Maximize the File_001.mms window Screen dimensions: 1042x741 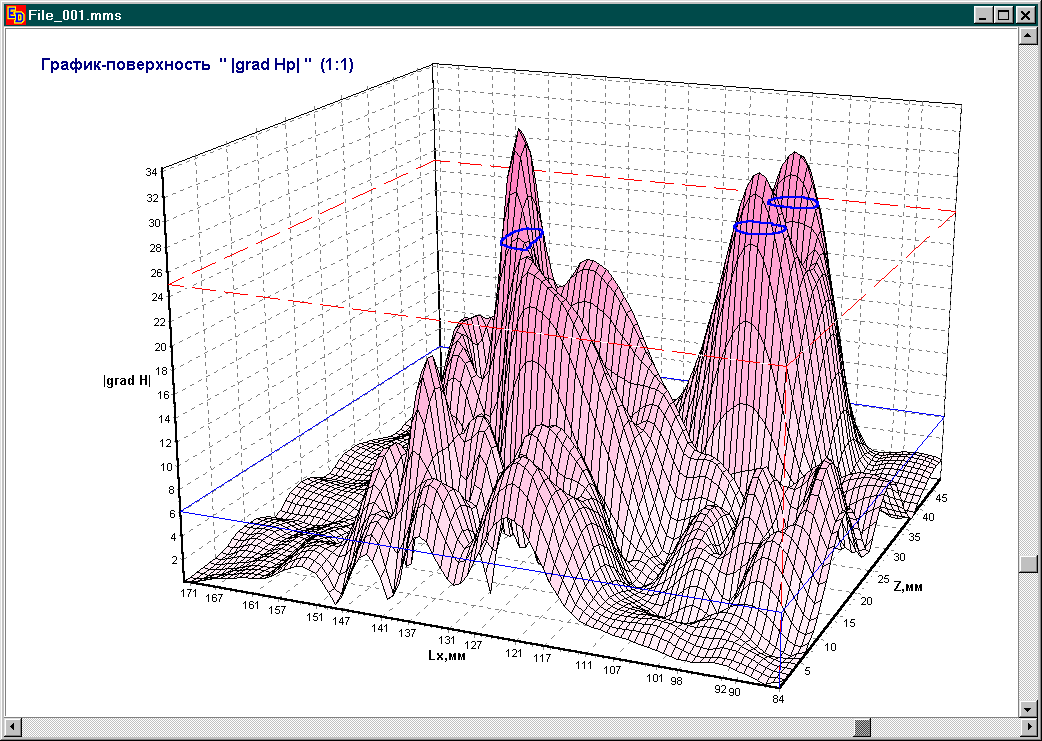click(1004, 15)
